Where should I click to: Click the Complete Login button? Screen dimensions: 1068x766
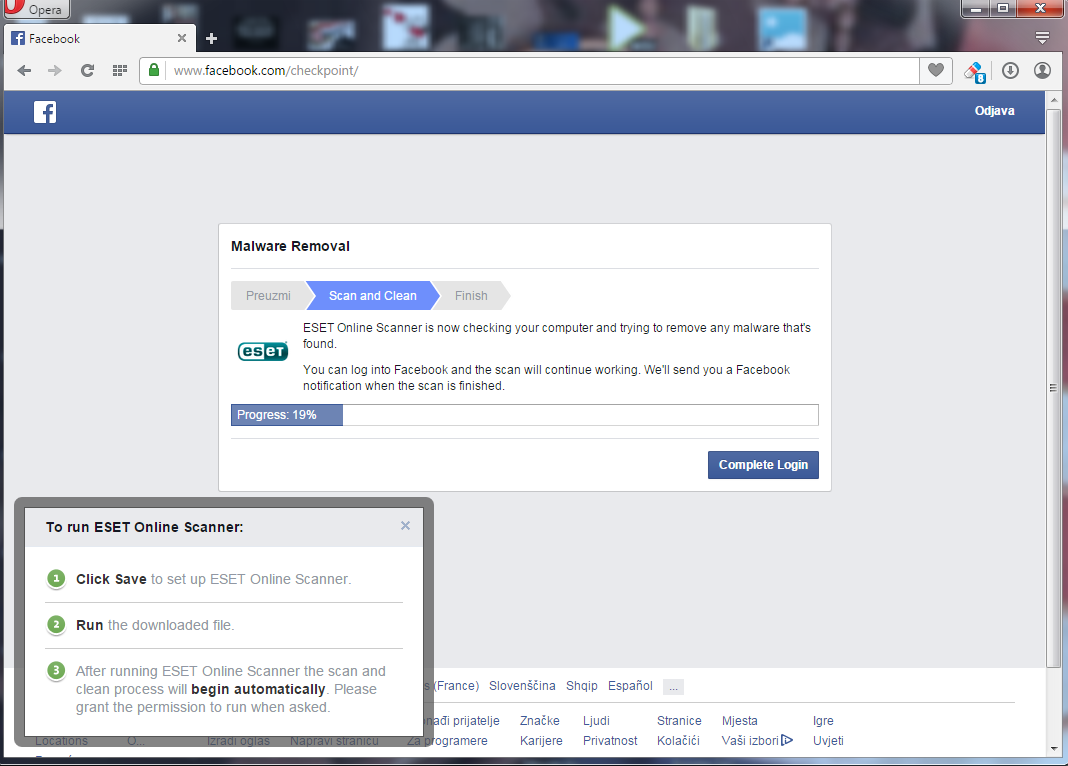point(763,465)
